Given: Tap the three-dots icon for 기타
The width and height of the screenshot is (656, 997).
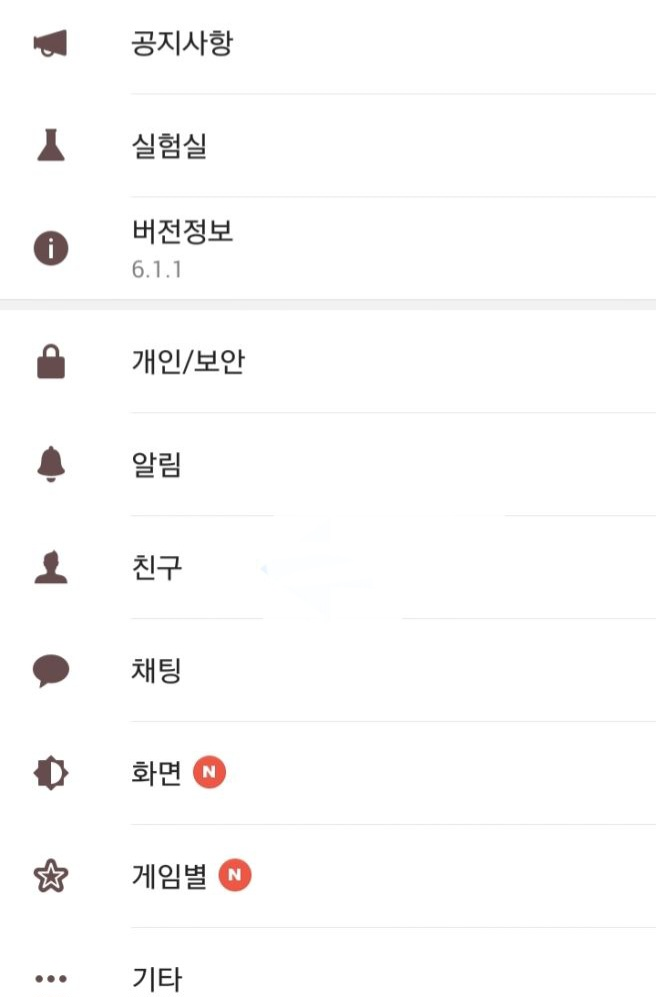Looking at the screenshot, I should 51,979.
